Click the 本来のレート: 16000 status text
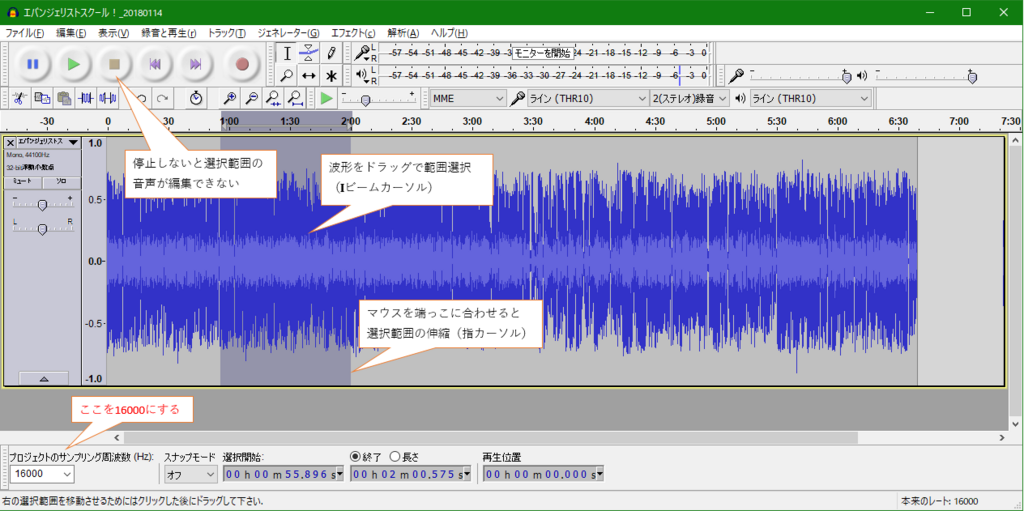This screenshot has height=511, width=1024. (940, 501)
